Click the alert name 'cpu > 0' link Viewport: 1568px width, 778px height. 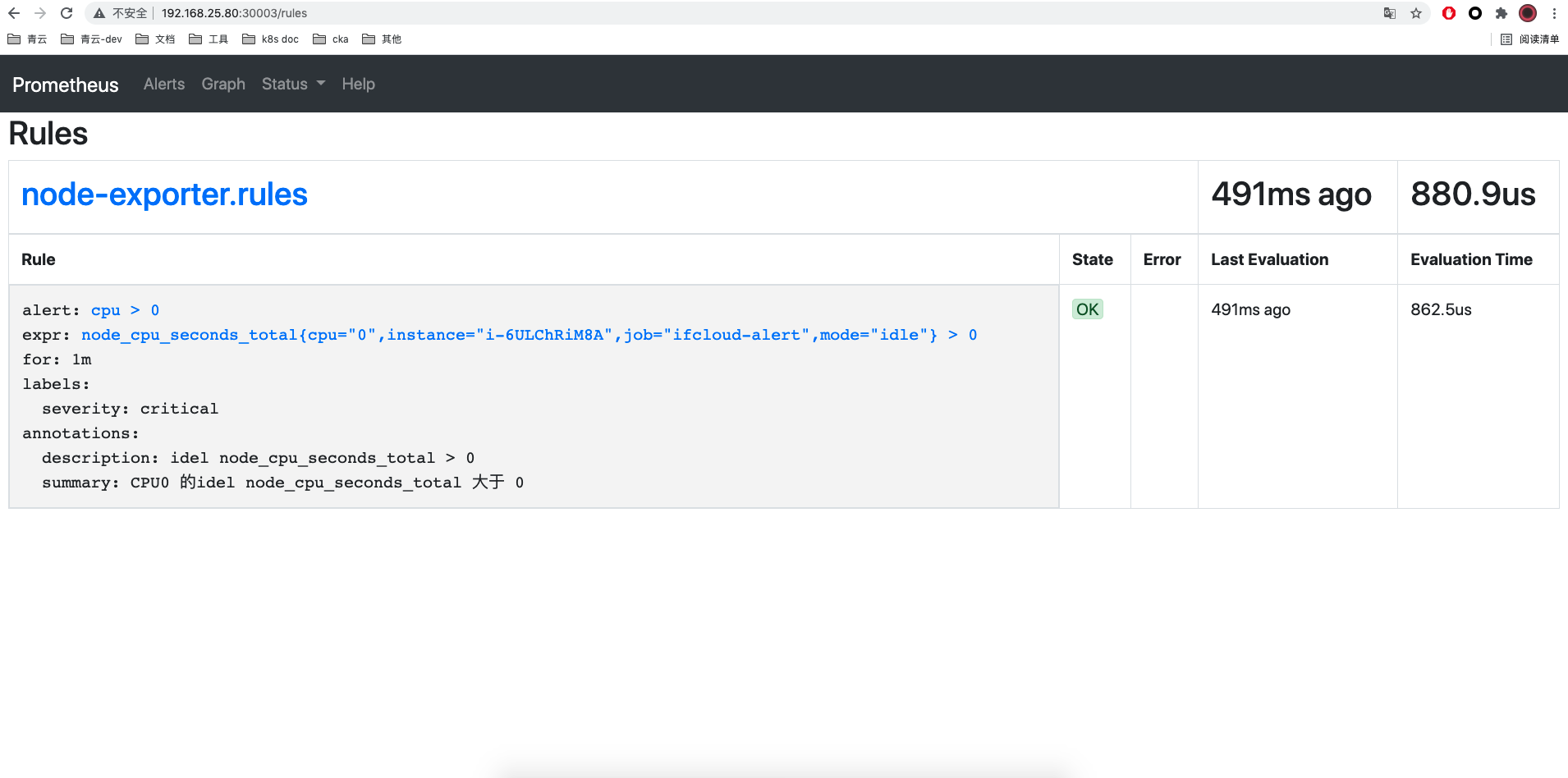coord(125,310)
